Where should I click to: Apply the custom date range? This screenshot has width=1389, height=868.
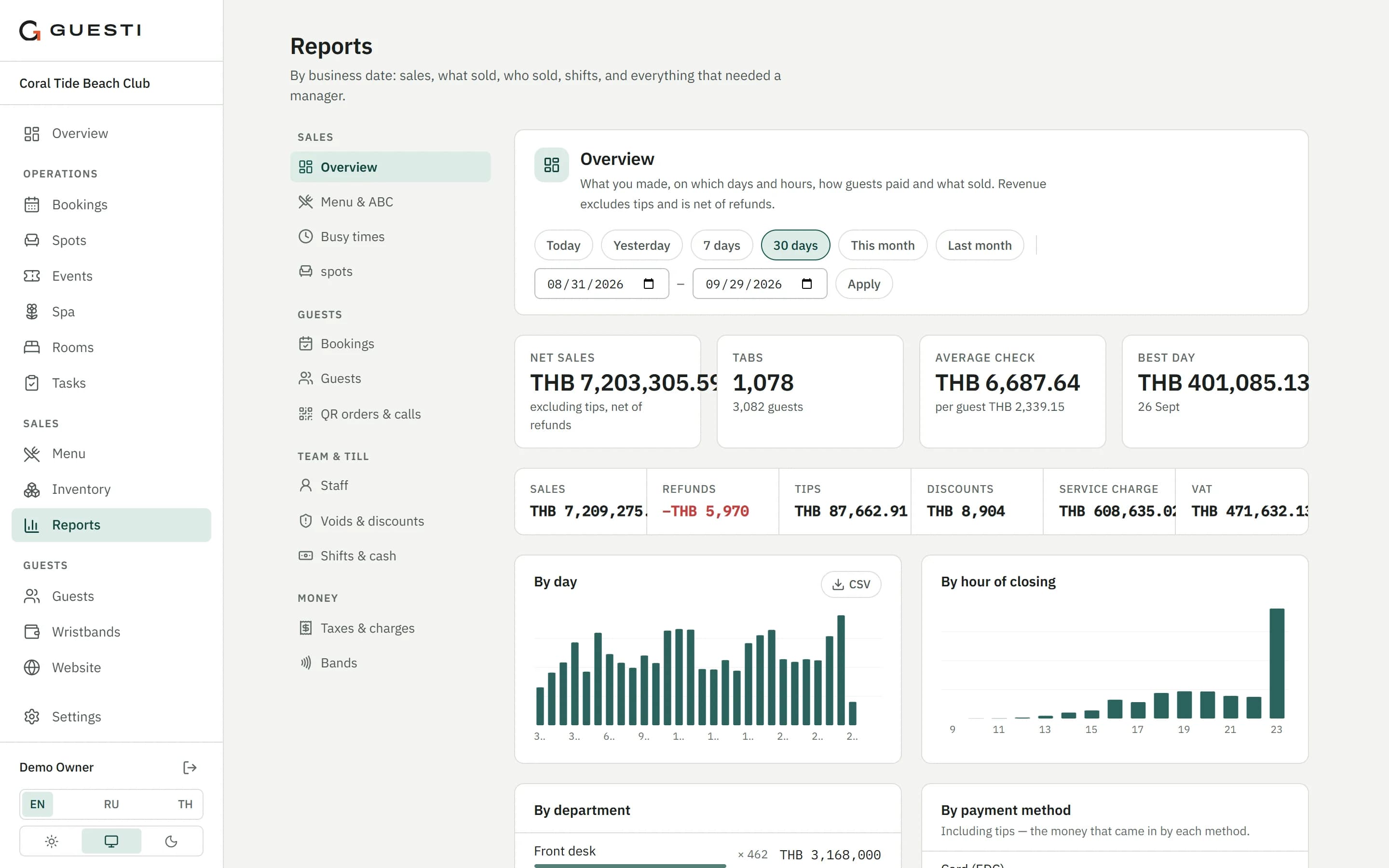pyautogui.click(x=863, y=284)
